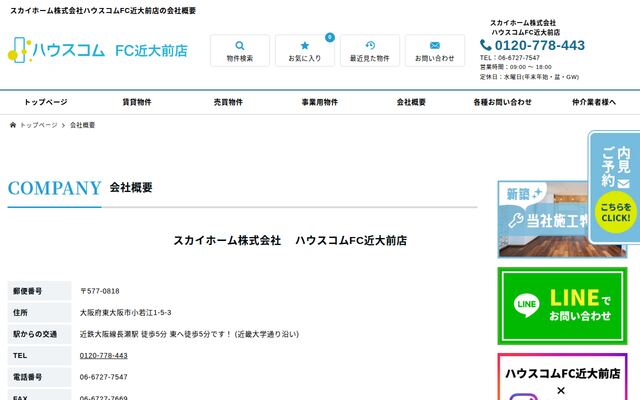Click the LINE speech bubble icon
Viewport: 640px width, 400px height.
527,304
